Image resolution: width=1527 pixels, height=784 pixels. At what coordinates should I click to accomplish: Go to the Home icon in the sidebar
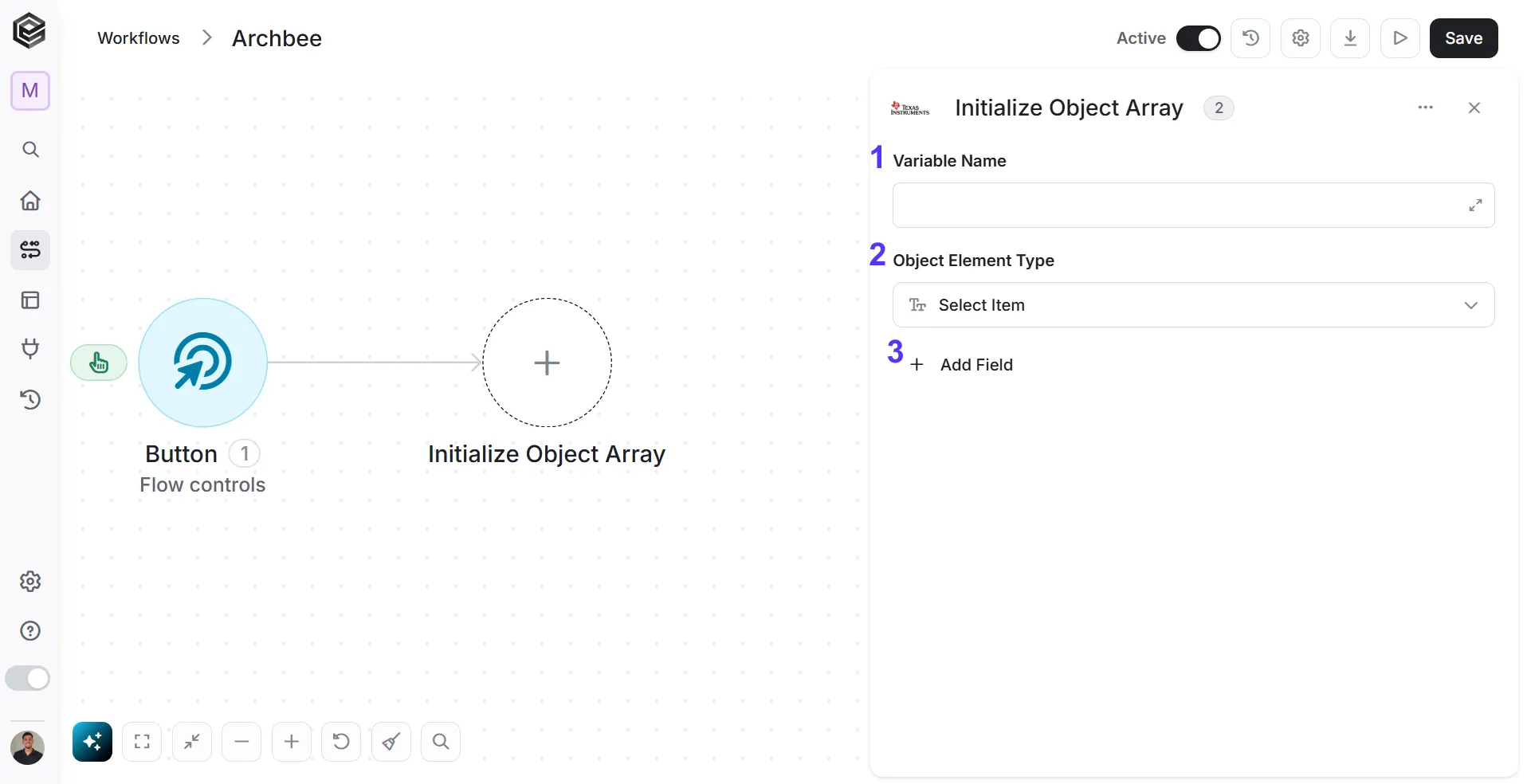pyautogui.click(x=30, y=201)
